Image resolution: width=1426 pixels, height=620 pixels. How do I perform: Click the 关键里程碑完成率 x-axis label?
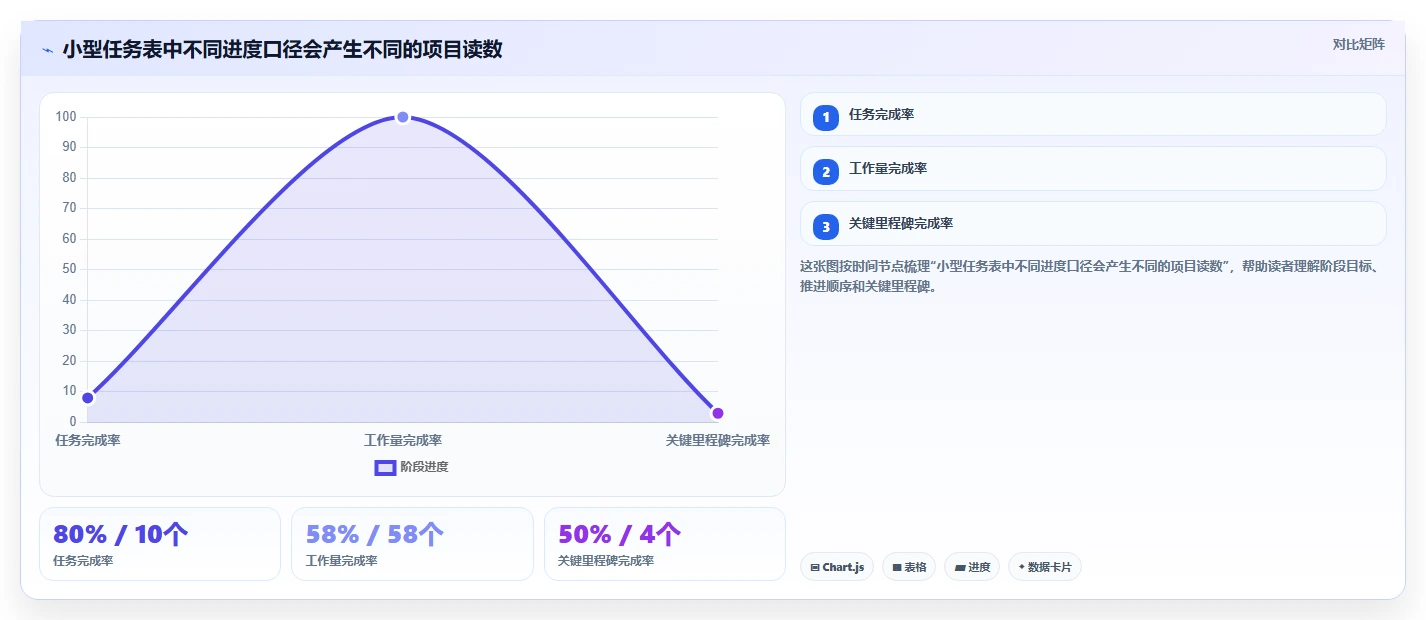[718, 440]
